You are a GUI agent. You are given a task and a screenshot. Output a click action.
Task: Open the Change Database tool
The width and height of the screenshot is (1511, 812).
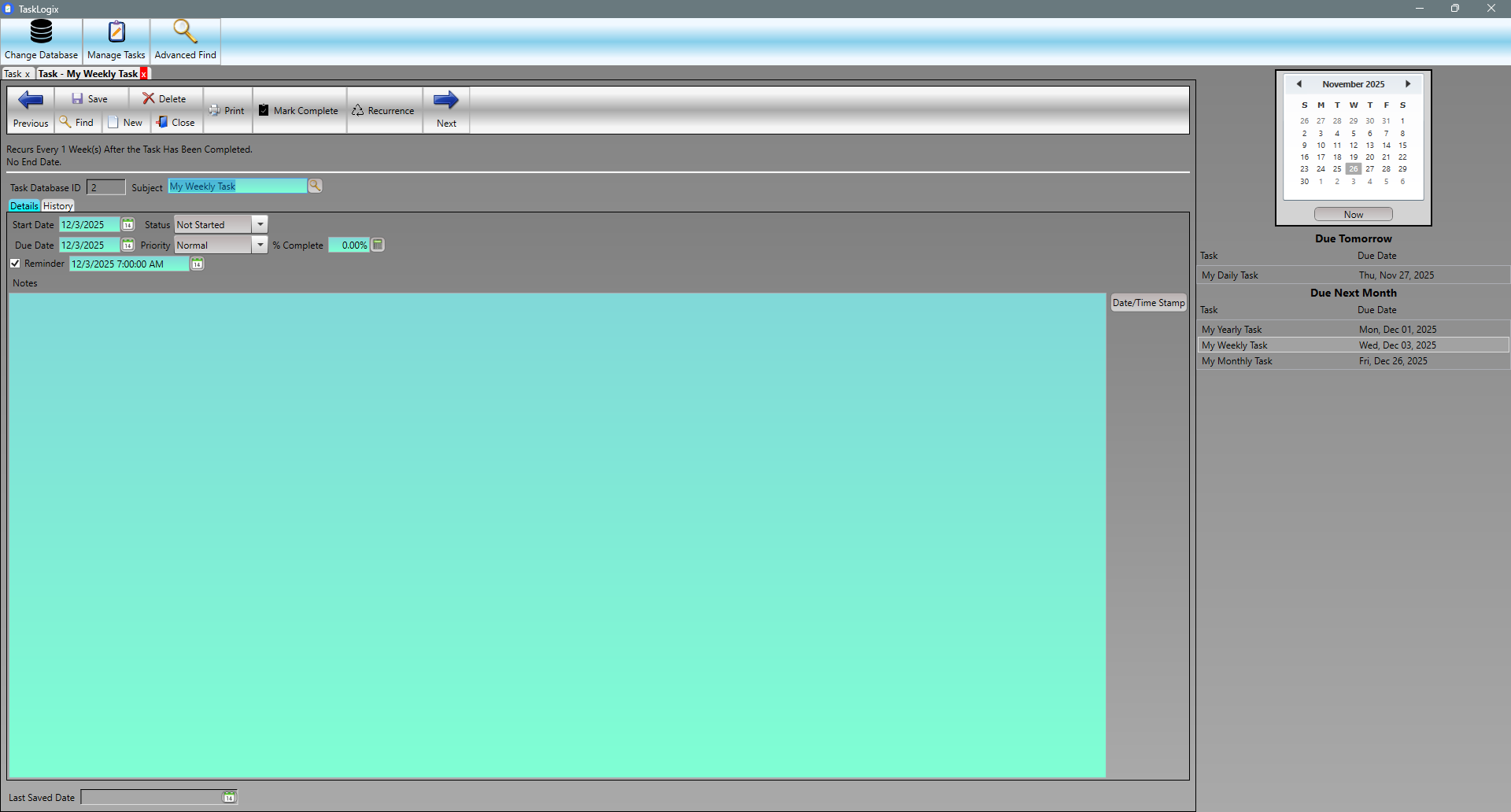point(41,40)
